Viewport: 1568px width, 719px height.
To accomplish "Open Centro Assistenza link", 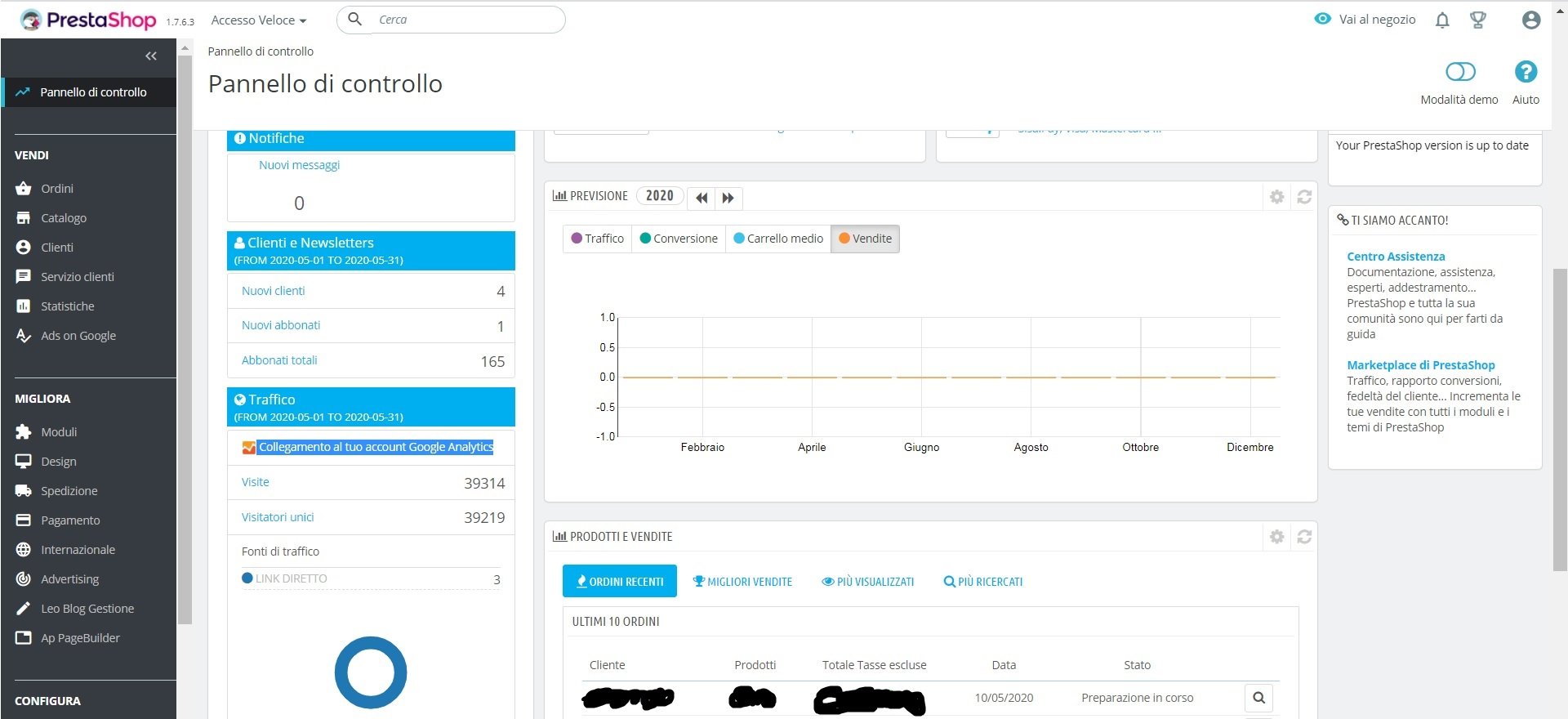I will [x=1396, y=257].
